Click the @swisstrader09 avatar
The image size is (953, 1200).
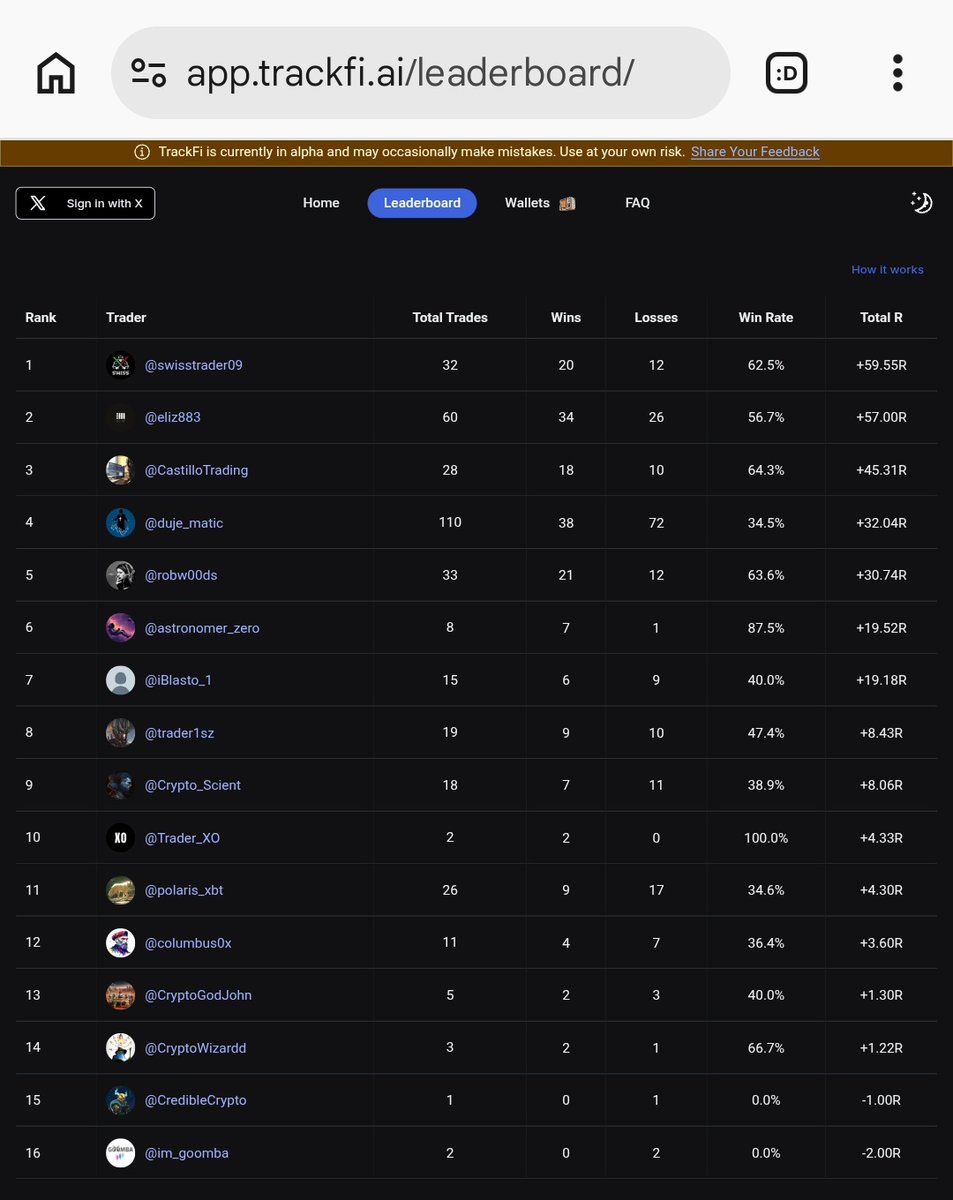pyautogui.click(x=120, y=366)
